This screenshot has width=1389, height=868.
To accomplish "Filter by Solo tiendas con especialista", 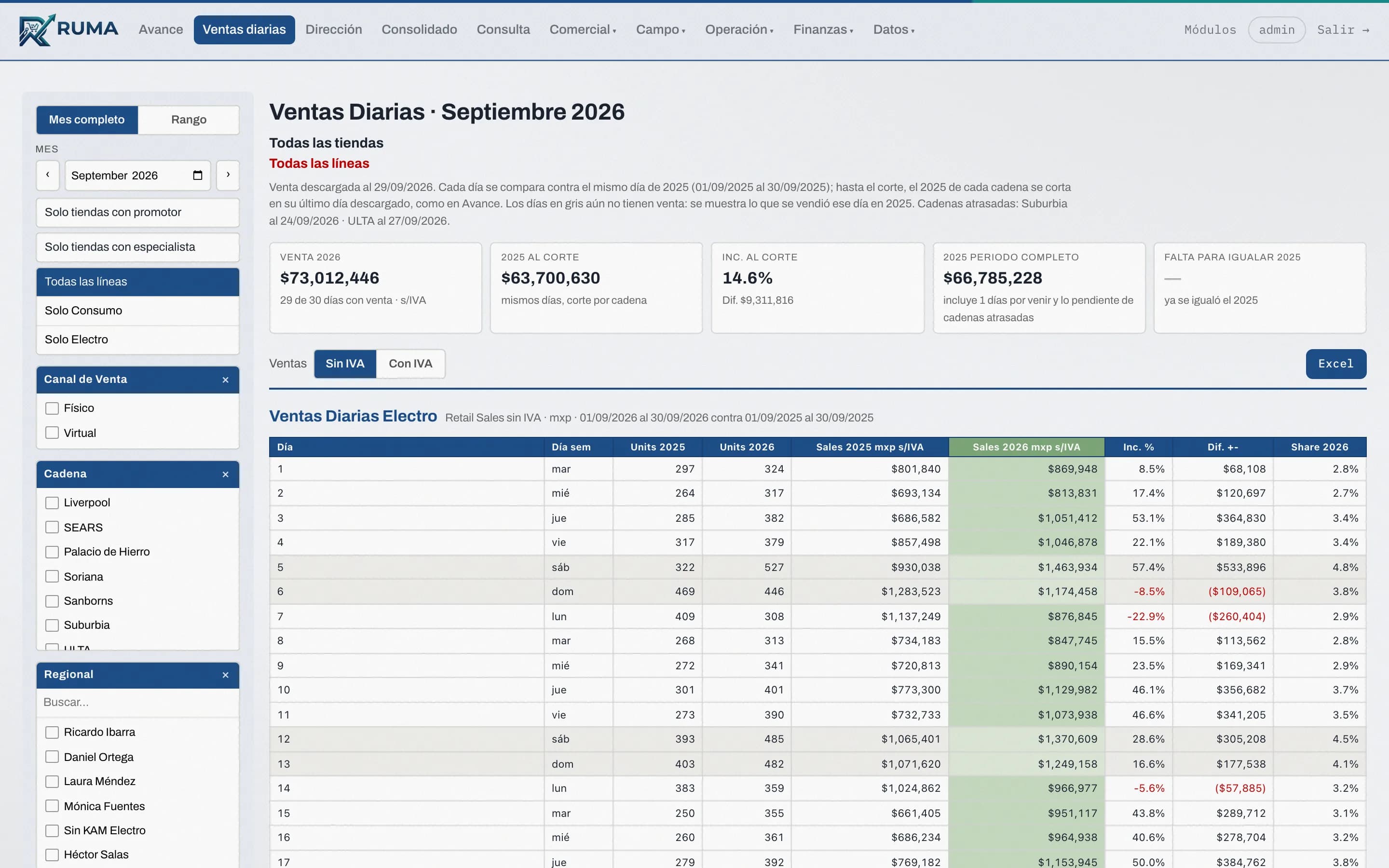I will [138, 247].
